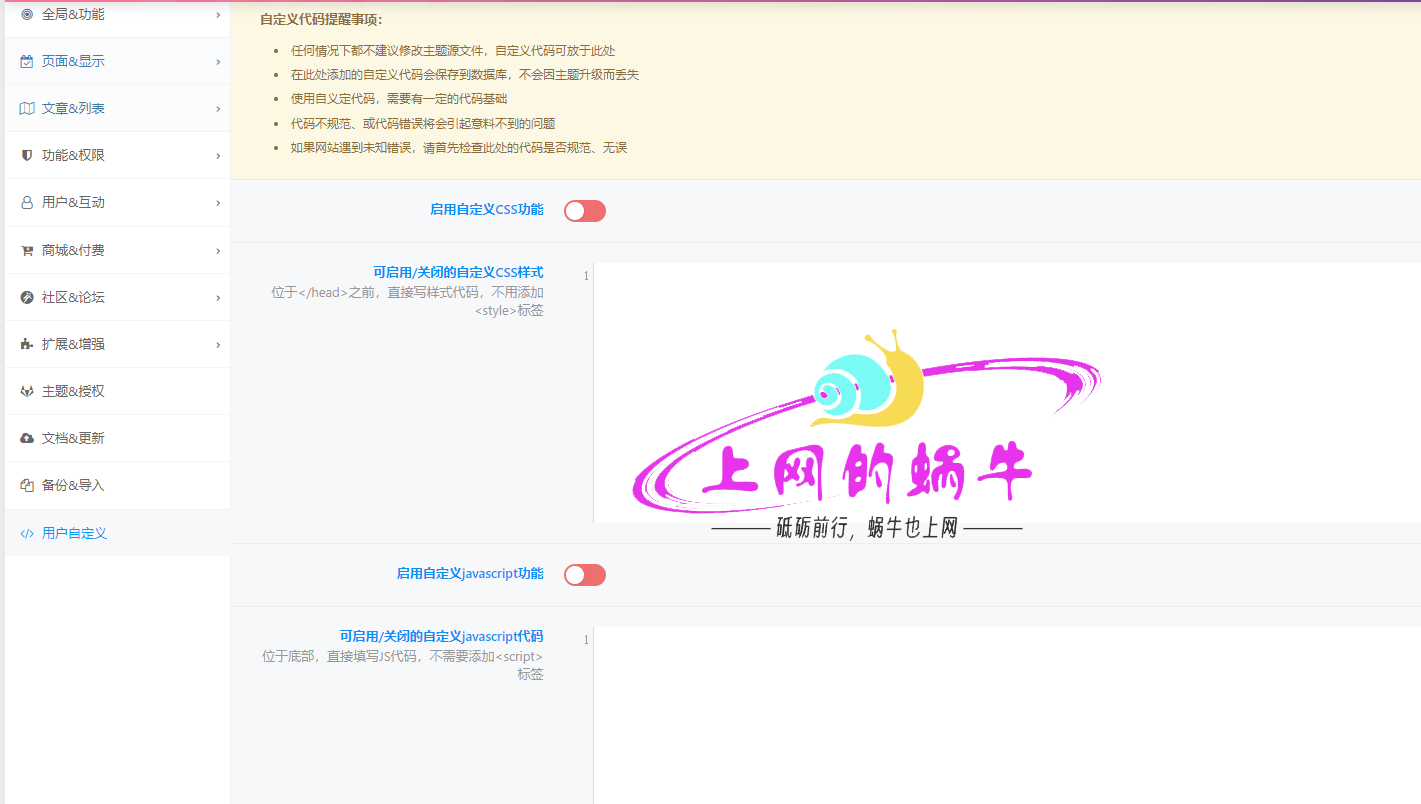Expand the 用户&互动 chevron arrow
This screenshot has height=804, width=1421.
tap(218, 202)
